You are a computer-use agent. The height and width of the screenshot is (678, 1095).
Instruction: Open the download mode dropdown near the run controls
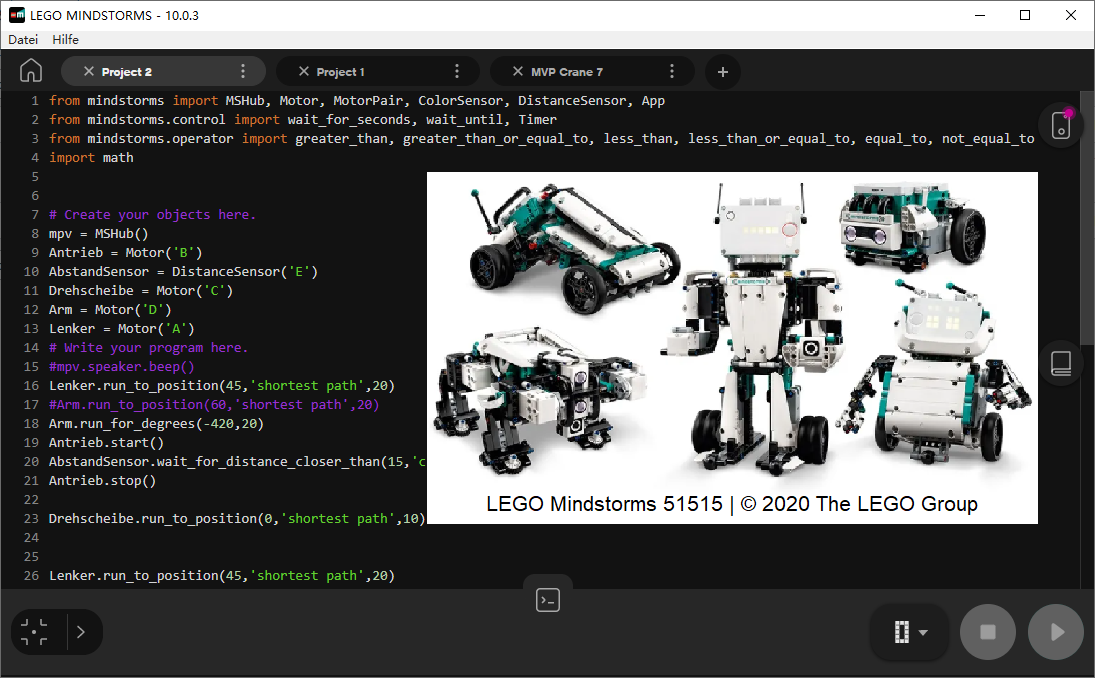point(922,631)
